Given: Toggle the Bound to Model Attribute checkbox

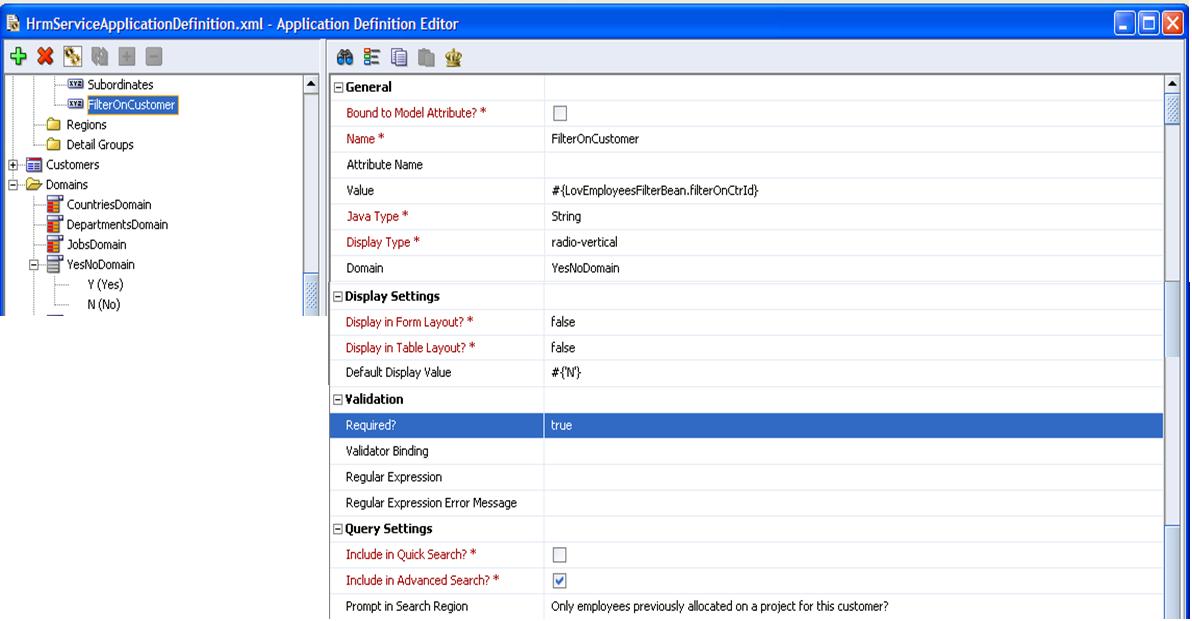Looking at the screenshot, I should [560, 113].
